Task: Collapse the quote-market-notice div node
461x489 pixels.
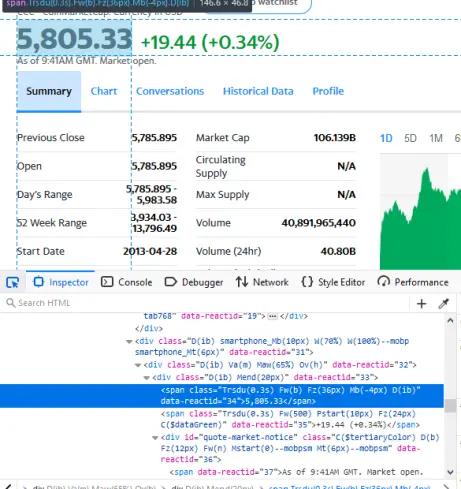Action: pos(155,438)
